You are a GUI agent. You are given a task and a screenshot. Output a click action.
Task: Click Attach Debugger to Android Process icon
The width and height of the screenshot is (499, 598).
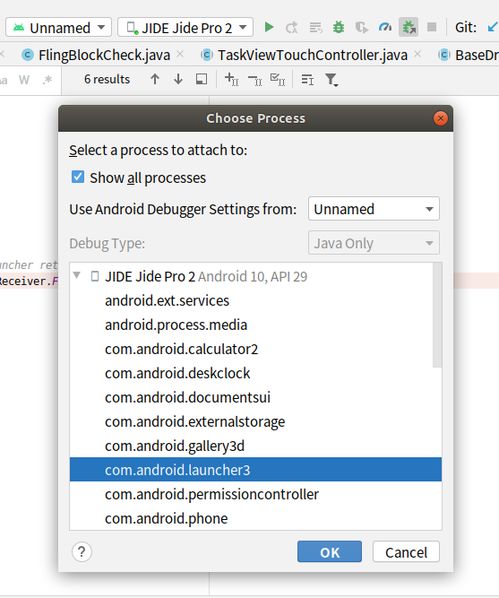pyautogui.click(x=409, y=27)
